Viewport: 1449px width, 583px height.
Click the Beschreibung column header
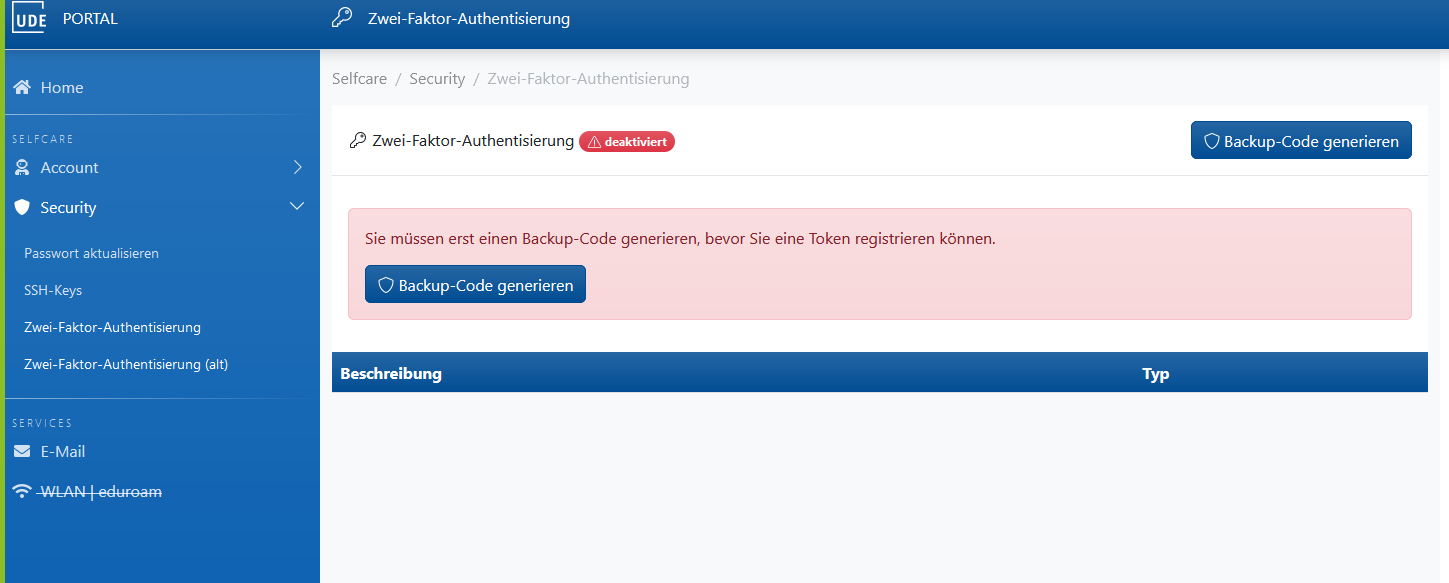pyautogui.click(x=391, y=374)
